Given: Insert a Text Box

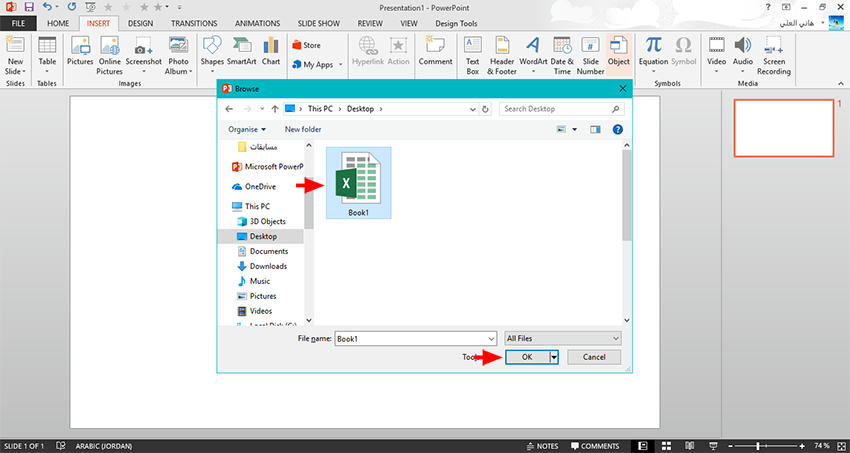Looking at the screenshot, I should pyautogui.click(x=473, y=56).
